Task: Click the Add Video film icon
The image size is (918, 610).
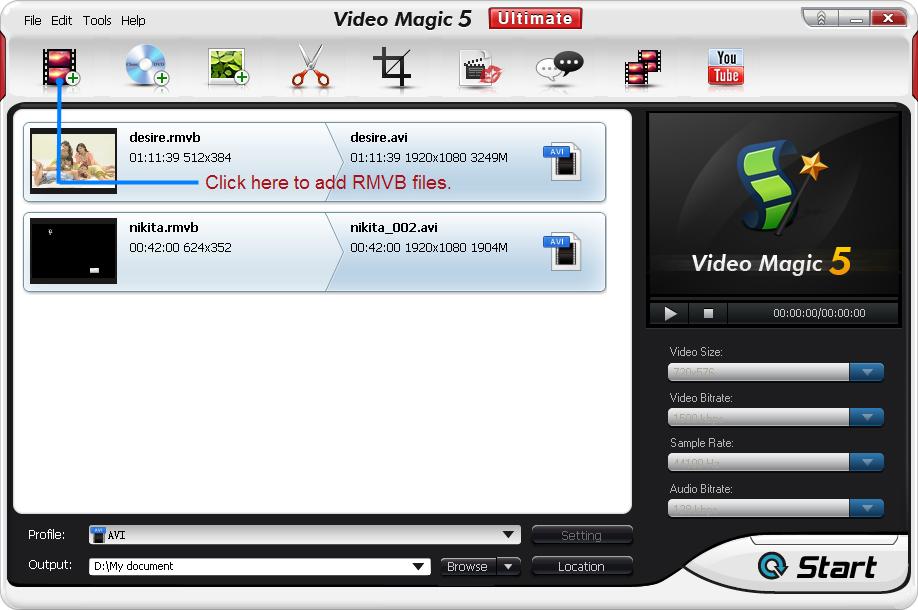Action: [x=60, y=67]
